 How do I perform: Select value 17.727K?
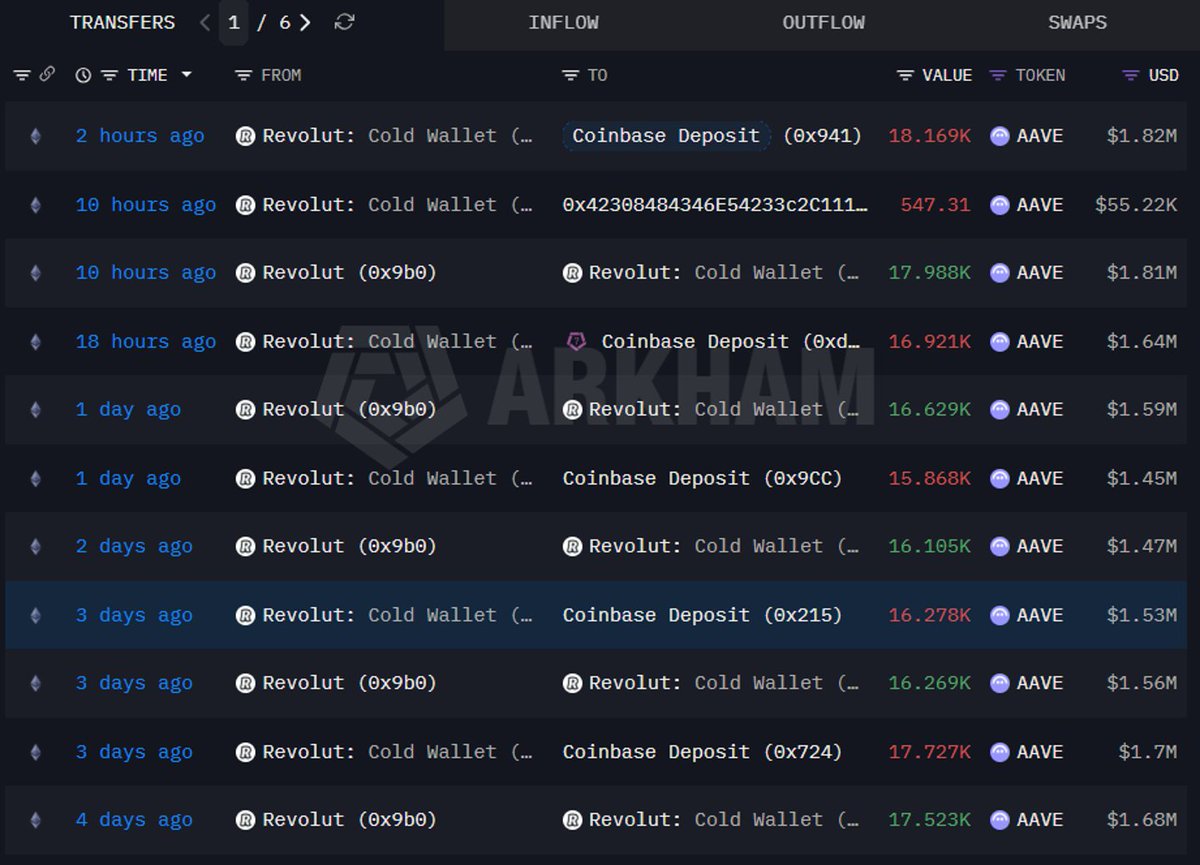[x=929, y=752]
